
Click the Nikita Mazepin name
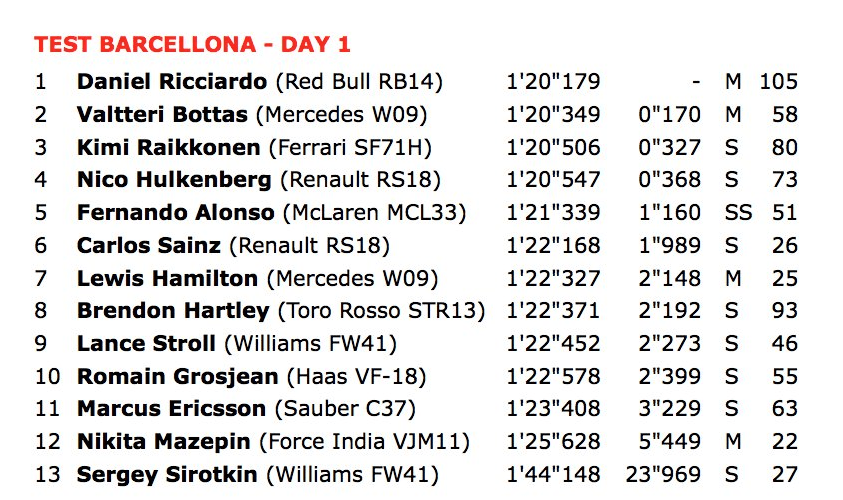(x=164, y=442)
